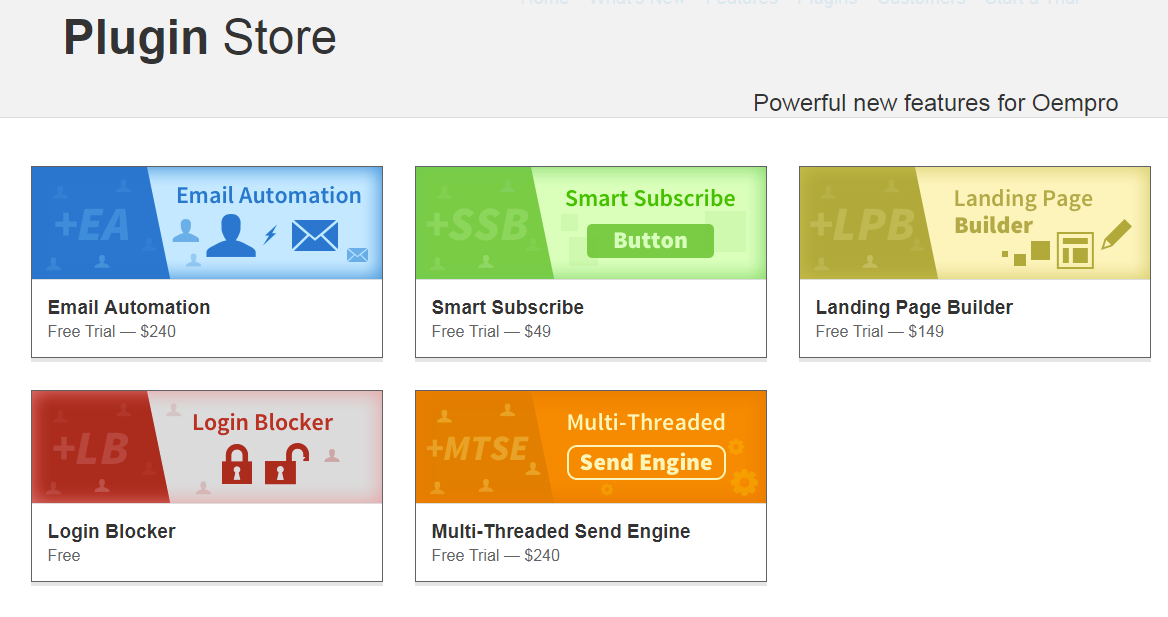Click the +SSB badge on the green banner
The image size is (1168, 617).
477,225
